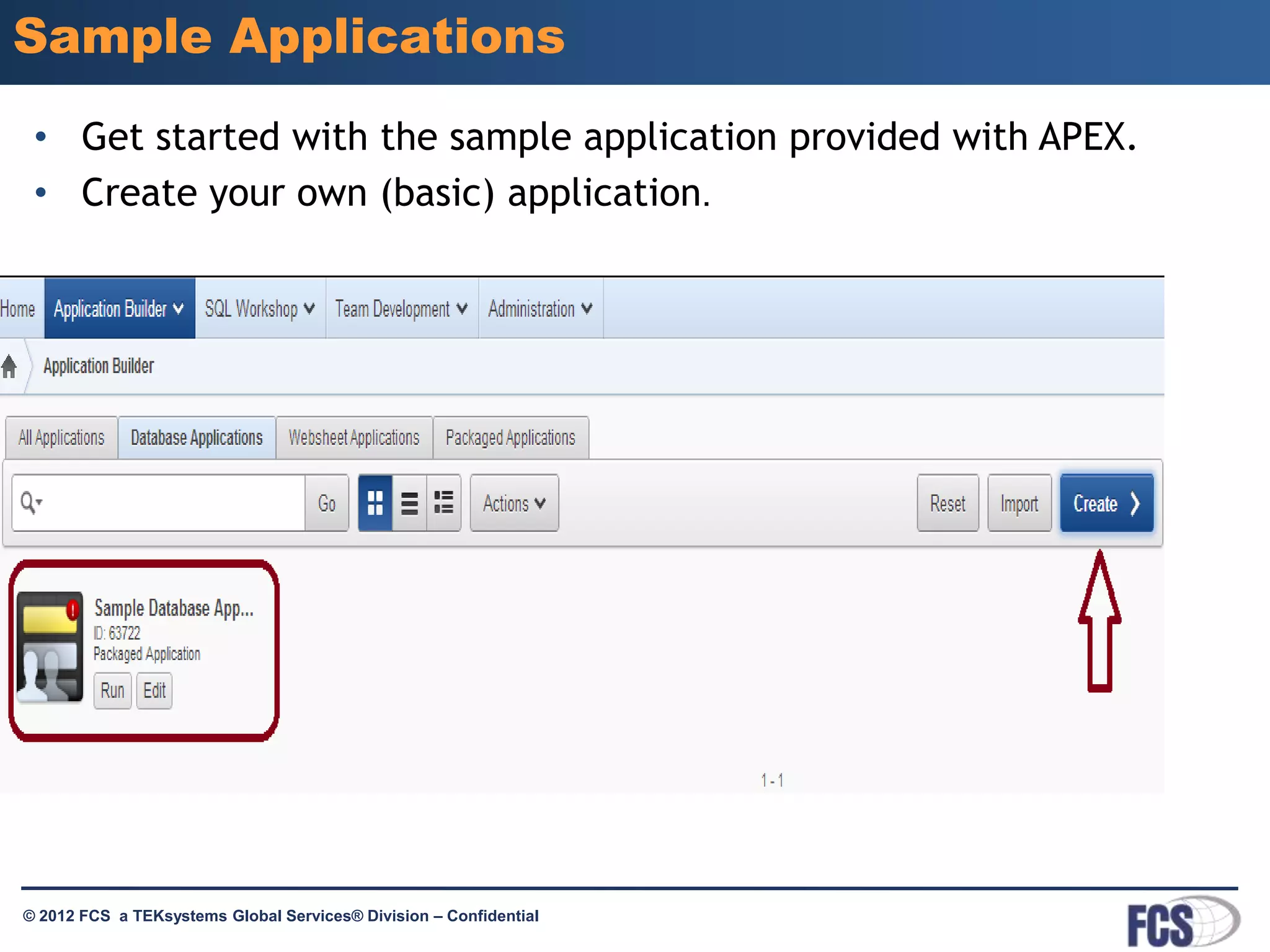Click the Go search button

pyautogui.click(x=327, y=503)
